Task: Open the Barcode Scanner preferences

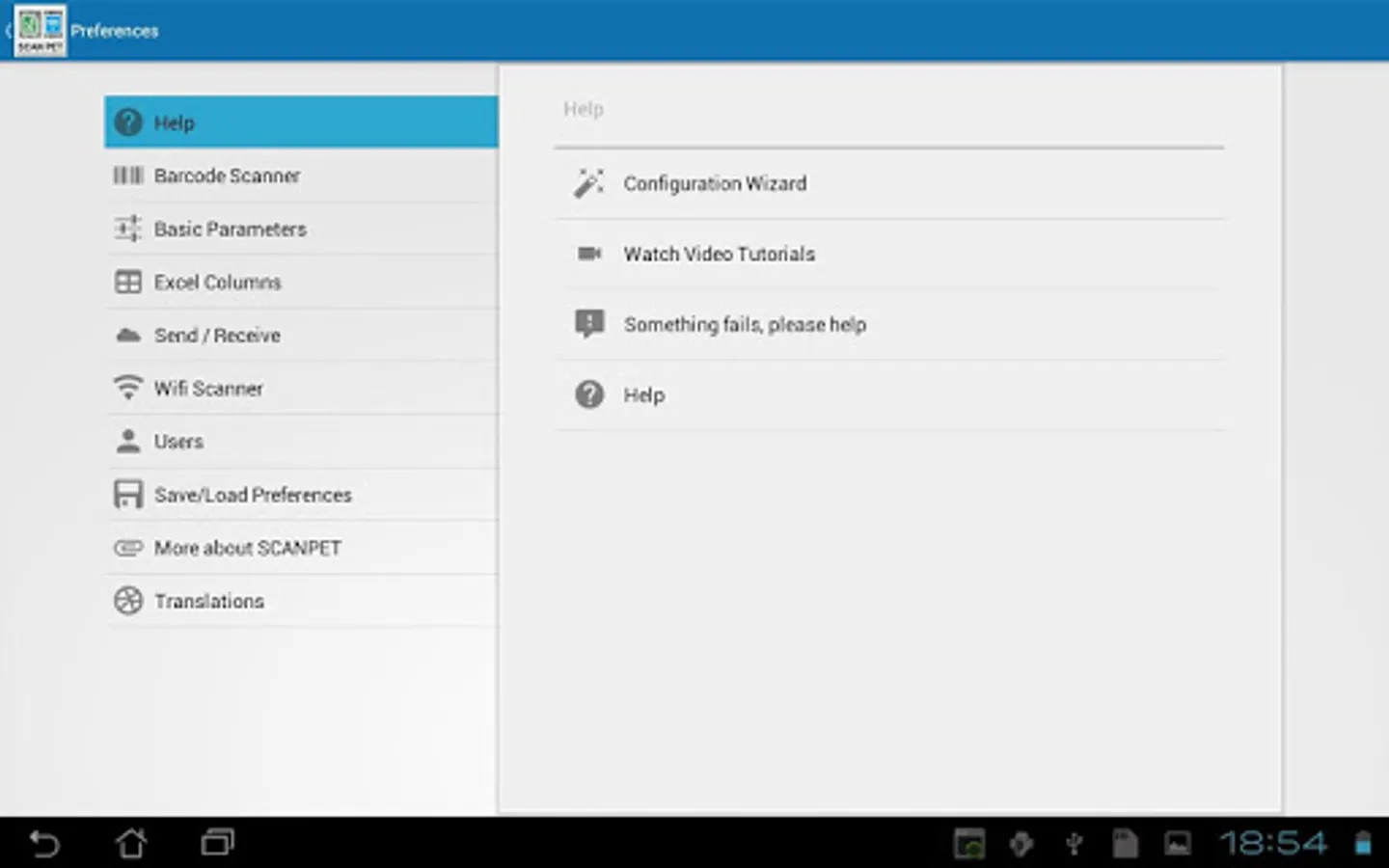Action: coord(301,176)
